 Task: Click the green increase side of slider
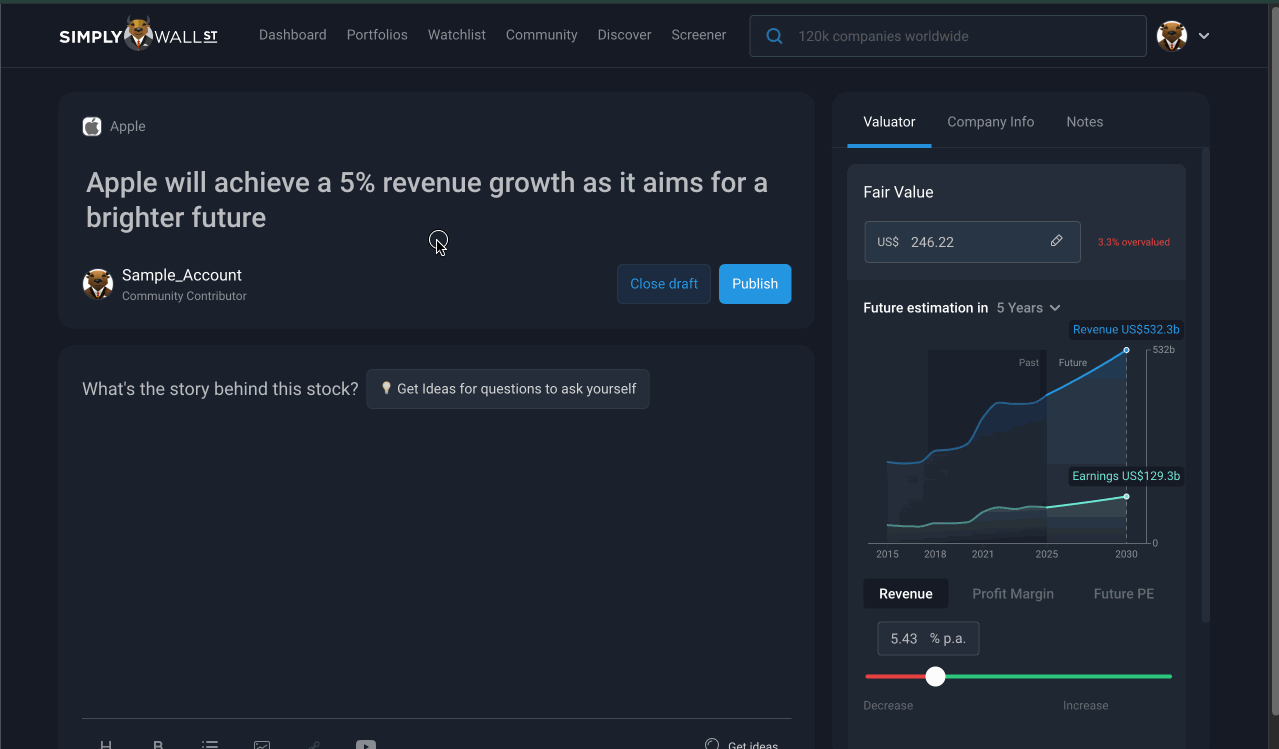(1058, 677)
